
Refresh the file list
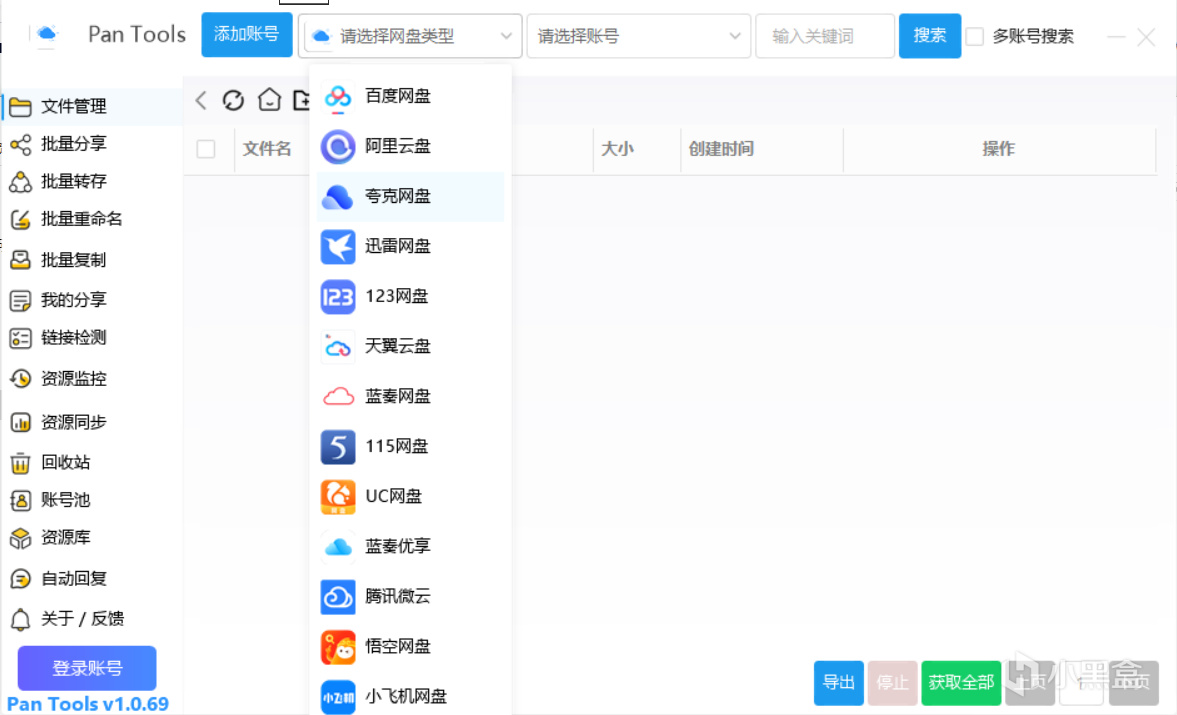point(233,100)
